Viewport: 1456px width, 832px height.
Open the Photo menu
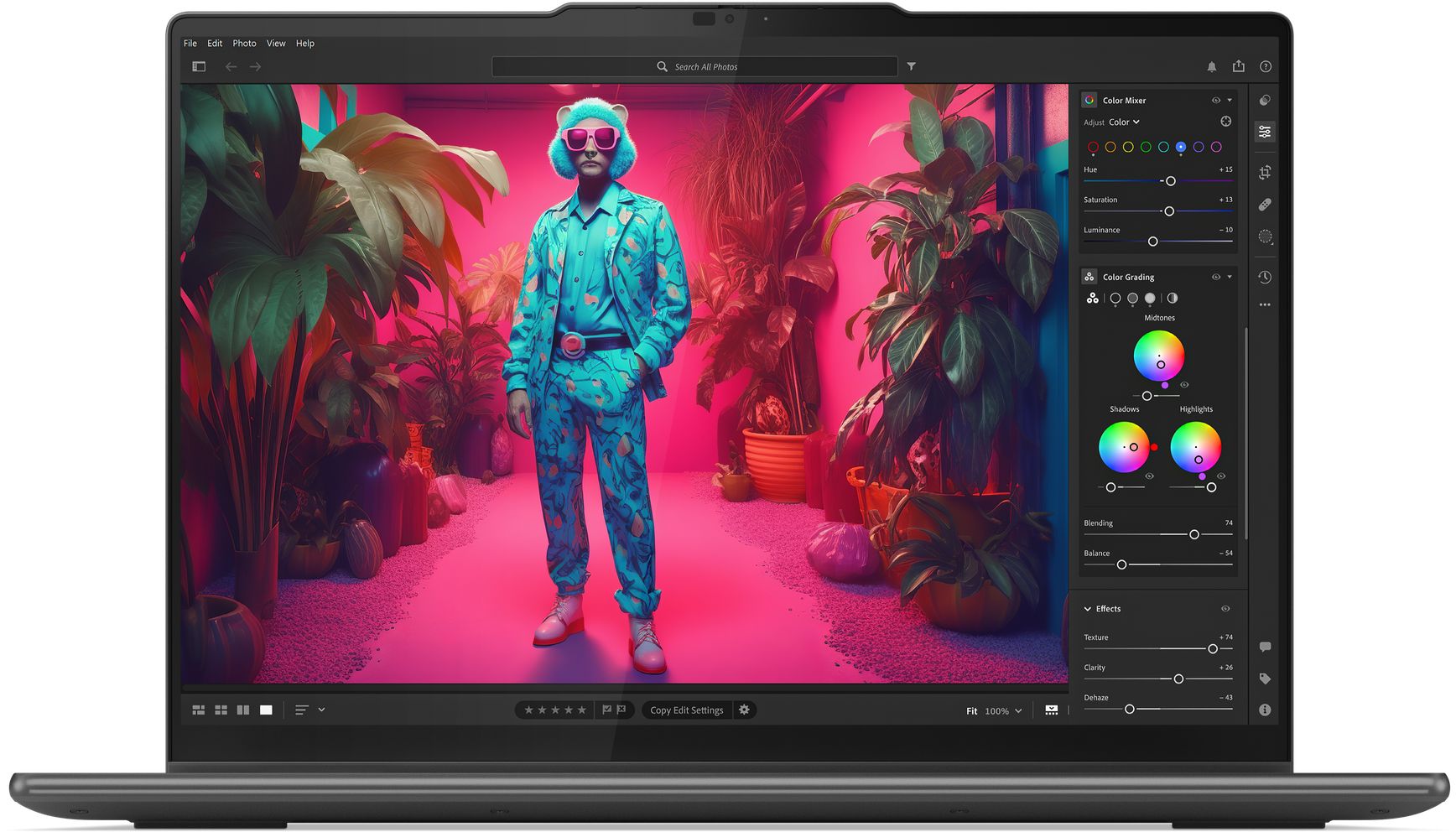[x=244, y=44]
